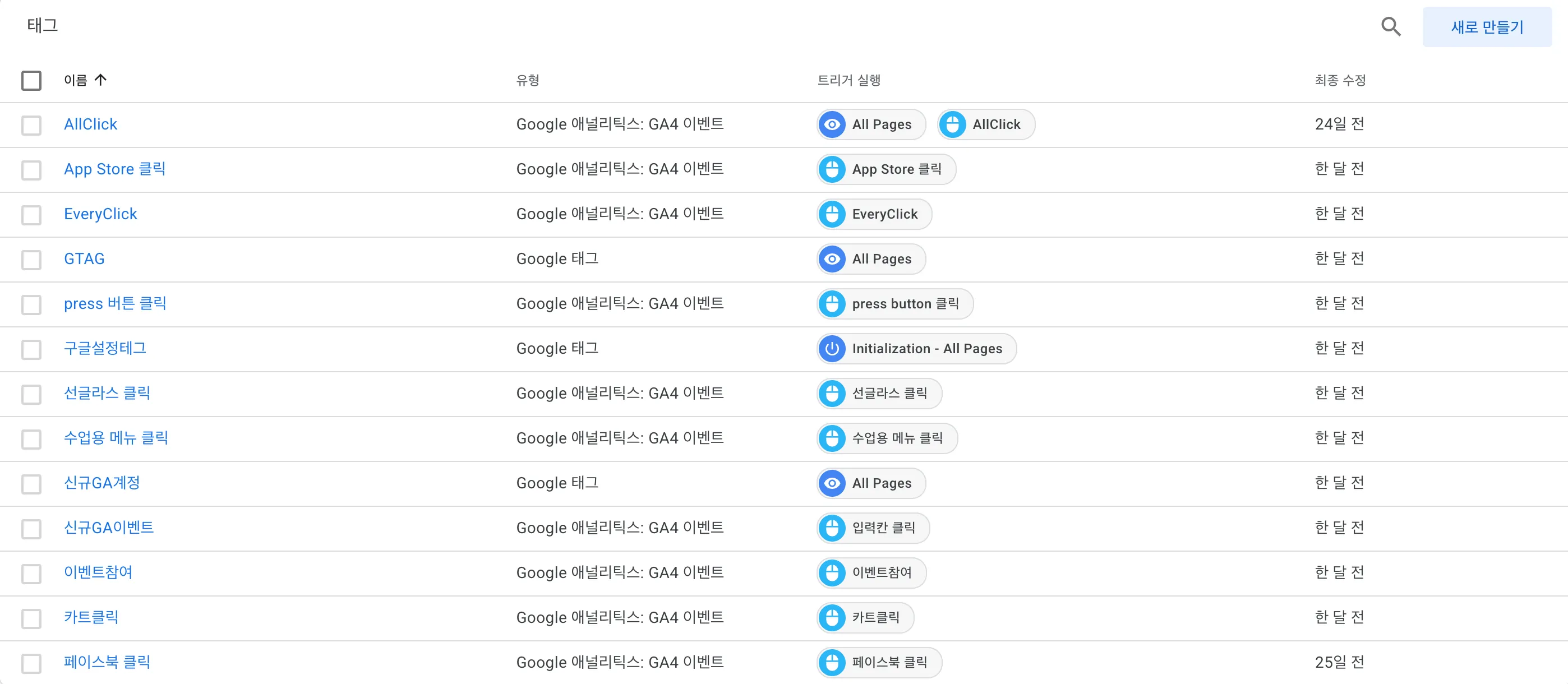Open the EveryClick trigger chip label
Viewport: 1568px width, 684px height.
[884, 214]
